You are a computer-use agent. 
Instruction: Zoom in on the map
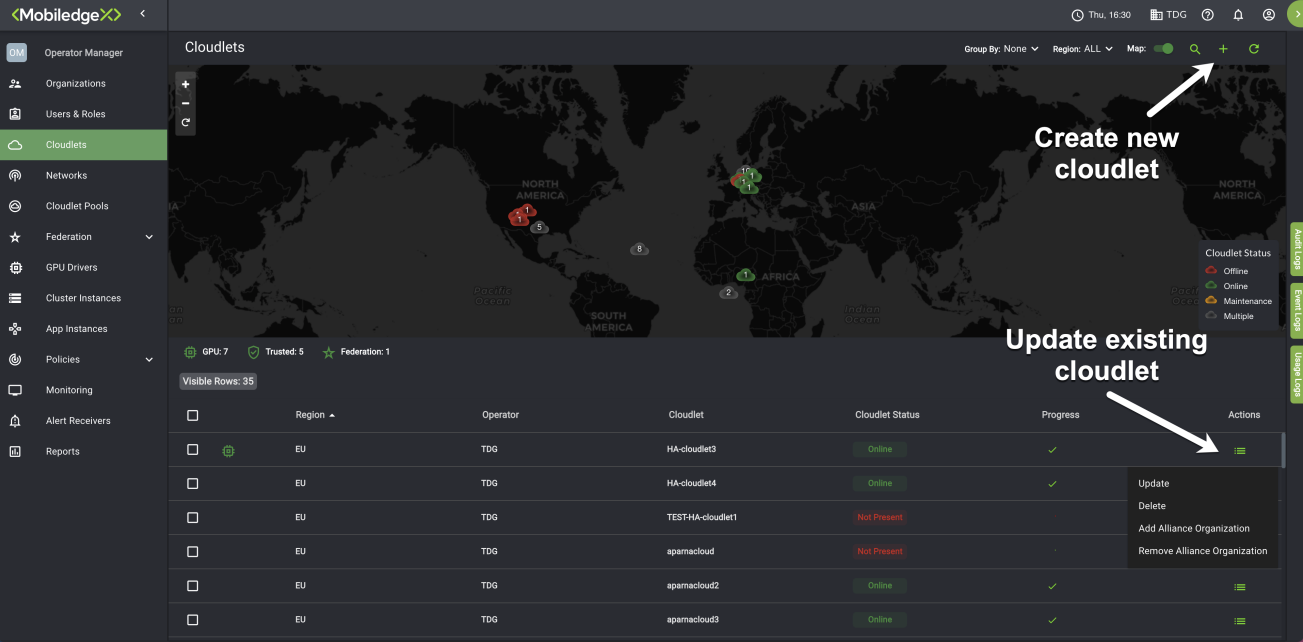tap(186, 85)
